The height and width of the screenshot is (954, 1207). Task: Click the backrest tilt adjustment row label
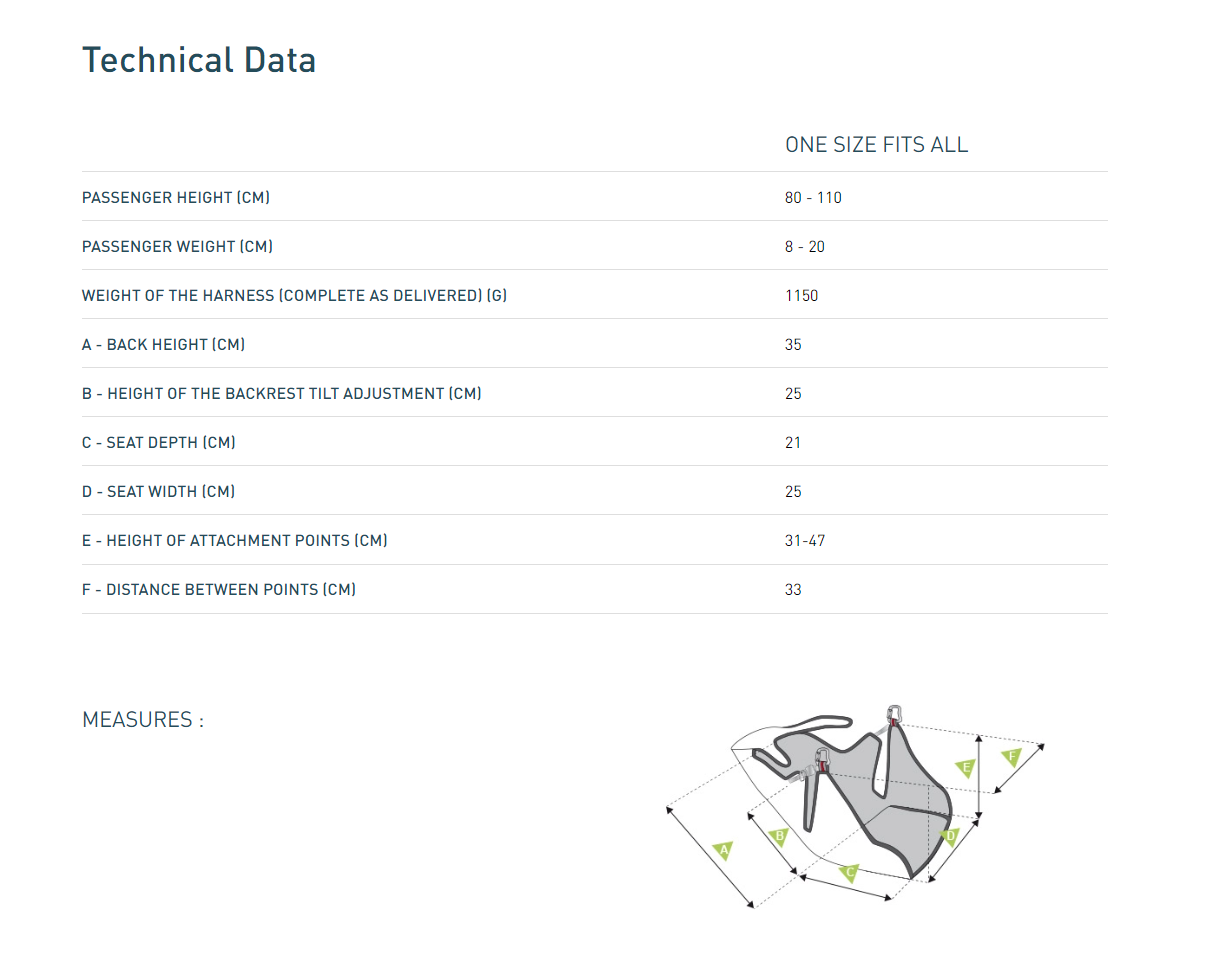click(x=281, y=394)
